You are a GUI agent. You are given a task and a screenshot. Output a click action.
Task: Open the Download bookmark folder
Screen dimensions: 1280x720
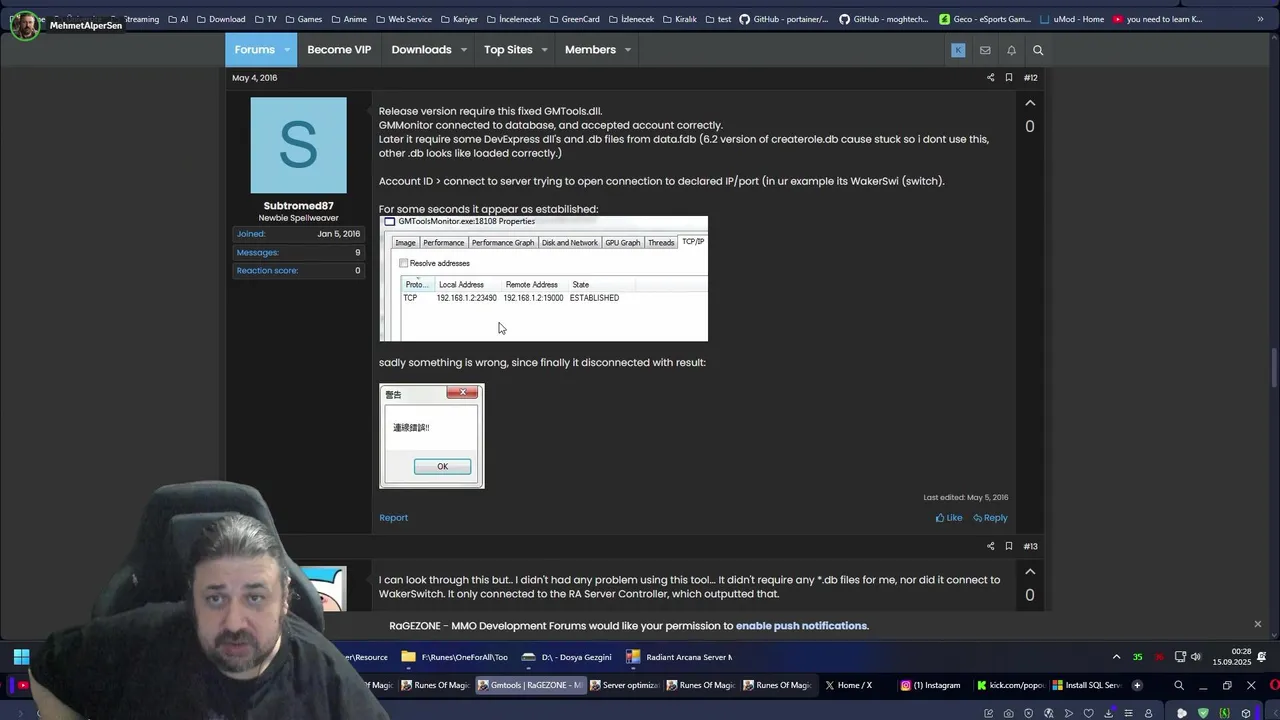[221, 19]
